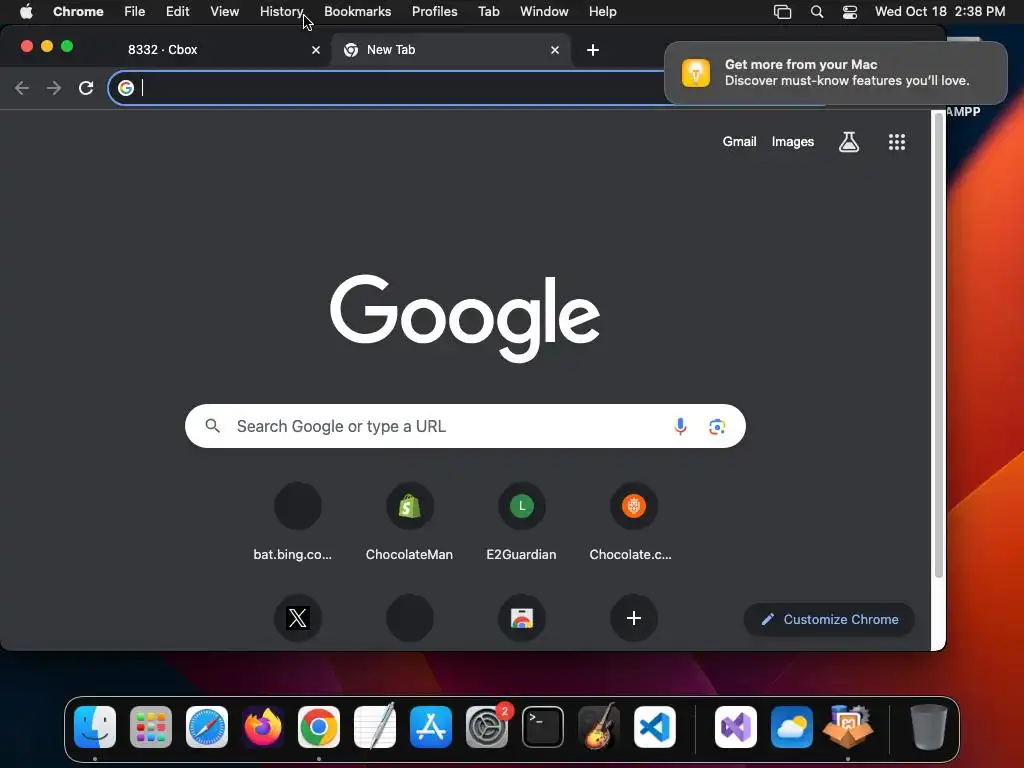Image resolution: width=1024 pixels, height=768 pixels.
Task: Launch Safari from the Dock
Action: [207, 727]
